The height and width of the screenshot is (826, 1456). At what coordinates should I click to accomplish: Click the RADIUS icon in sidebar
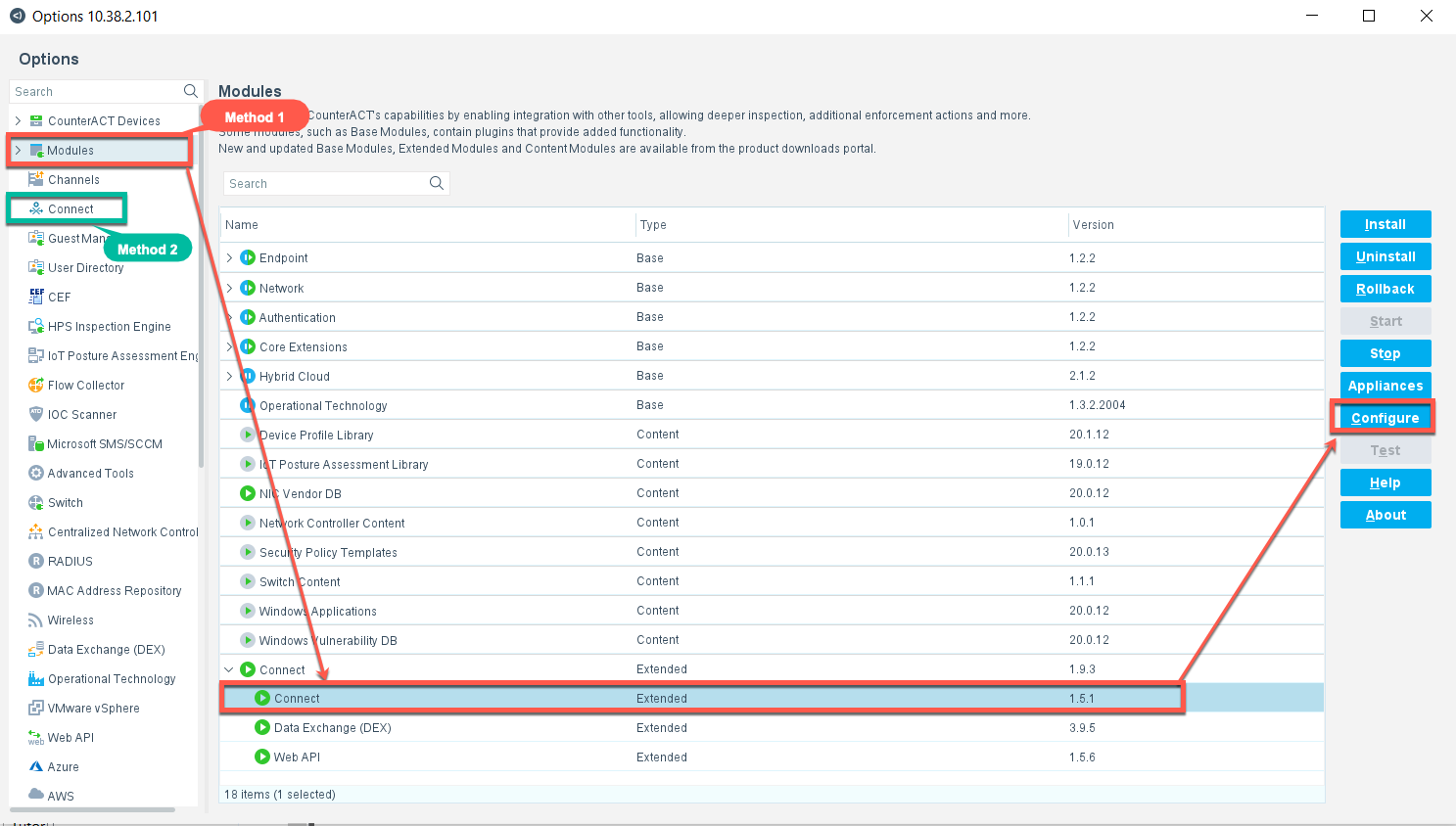click(x=36, y=562)
